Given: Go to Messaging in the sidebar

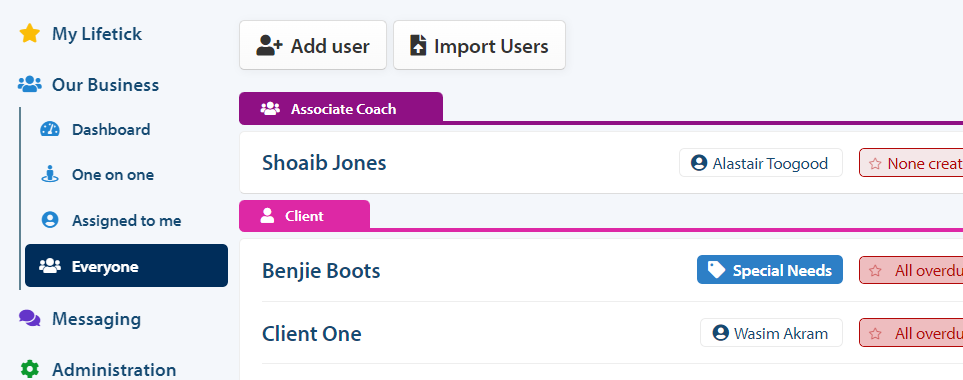Looking at the screenshot, I should (96, 319).
